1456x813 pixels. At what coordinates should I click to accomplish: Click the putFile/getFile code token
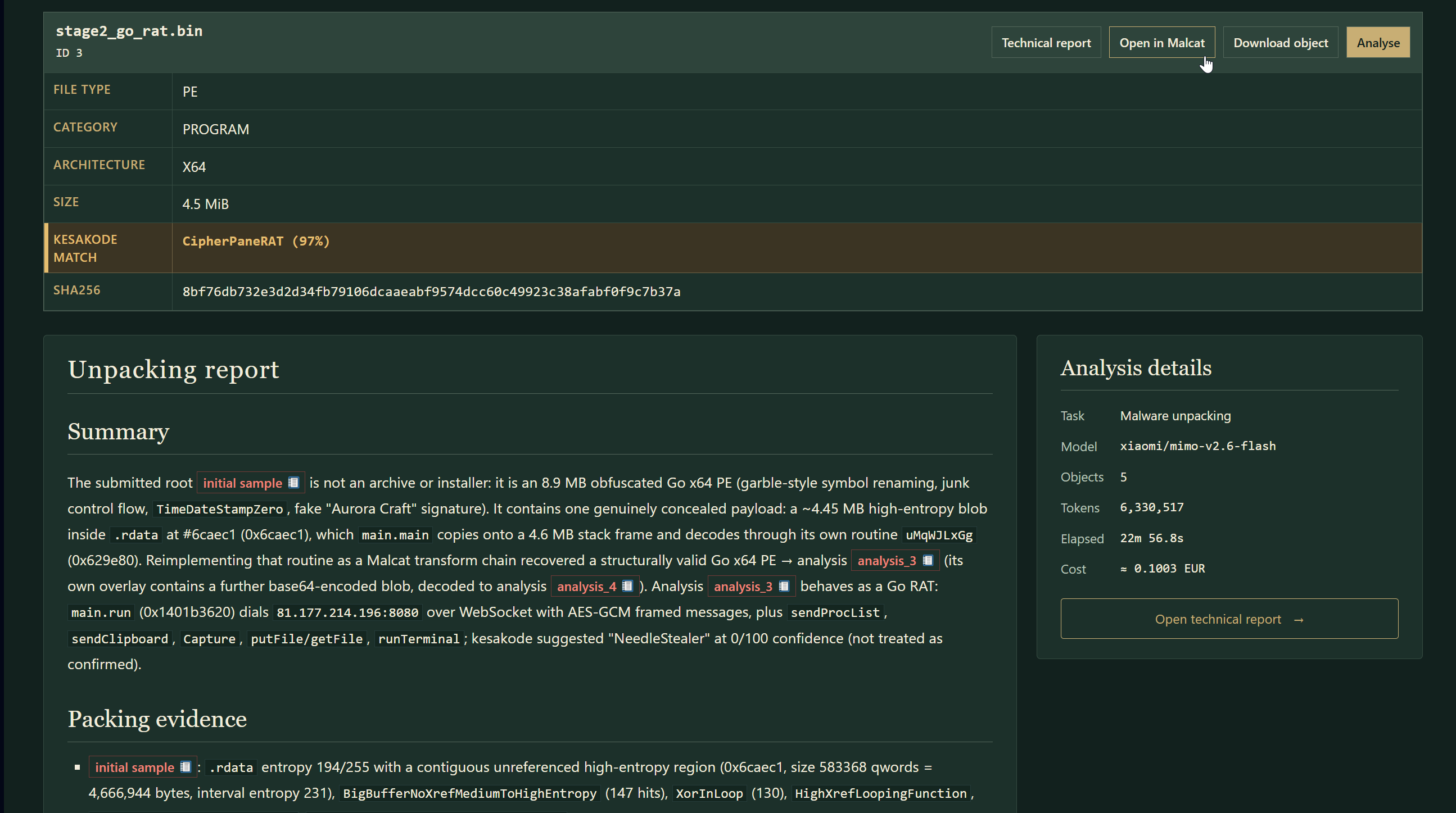pyautogui.click(x=306, y=639)
